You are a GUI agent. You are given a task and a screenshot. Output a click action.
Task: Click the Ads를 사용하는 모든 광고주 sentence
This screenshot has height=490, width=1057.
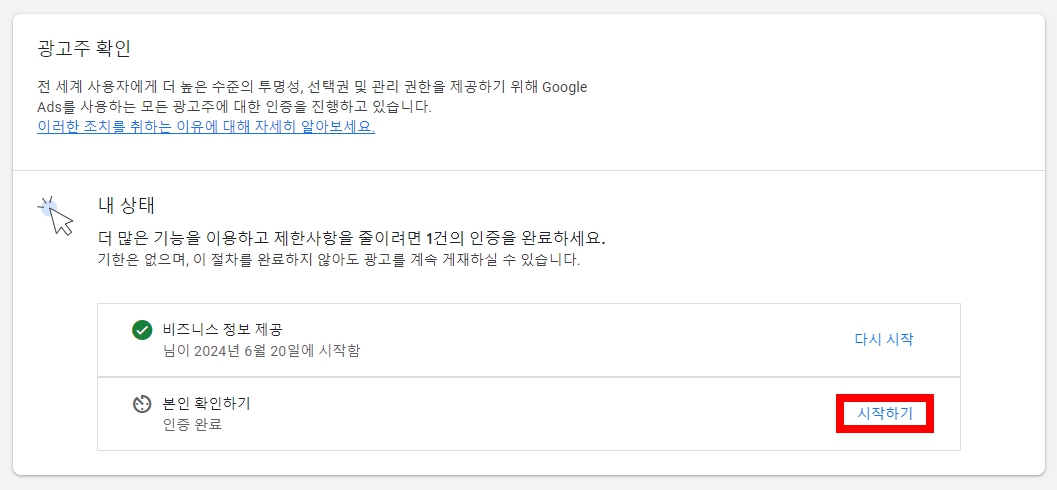click(234, 107)
